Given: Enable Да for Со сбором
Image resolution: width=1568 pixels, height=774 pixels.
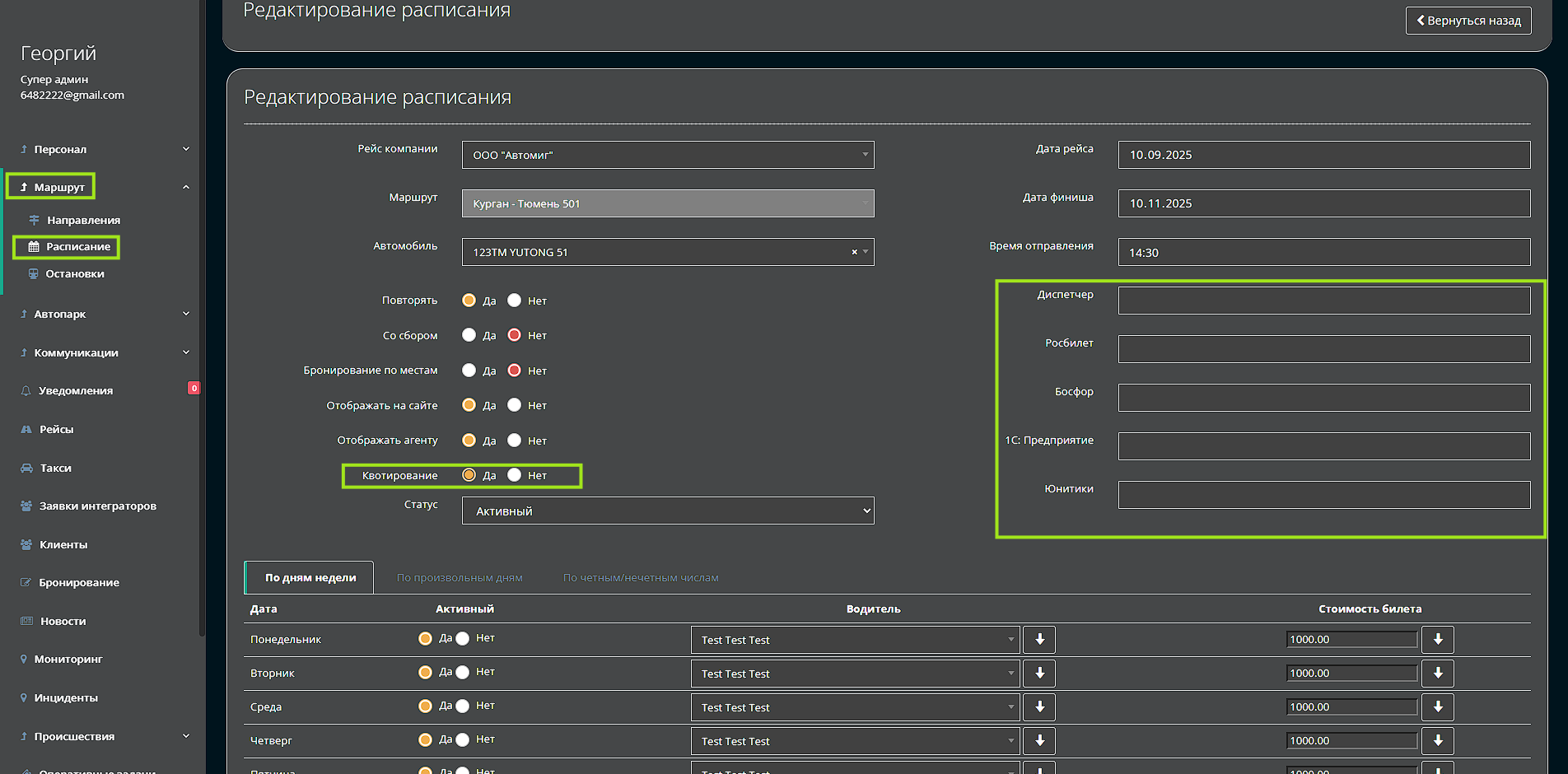Looking at the screenshot, I should point(469,335).
